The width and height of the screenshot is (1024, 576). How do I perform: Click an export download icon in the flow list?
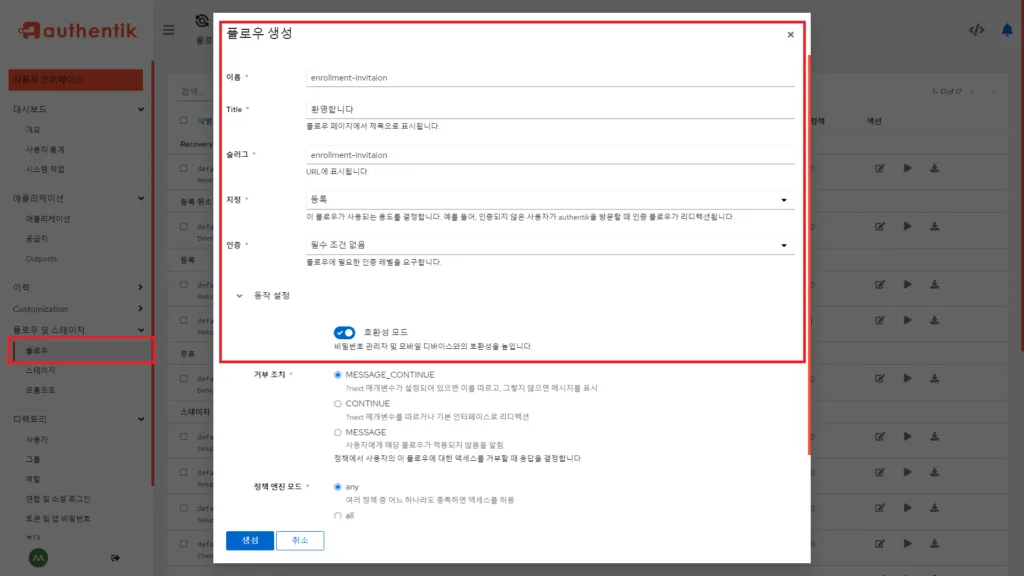pyautogui.click(x=935, y=168)
